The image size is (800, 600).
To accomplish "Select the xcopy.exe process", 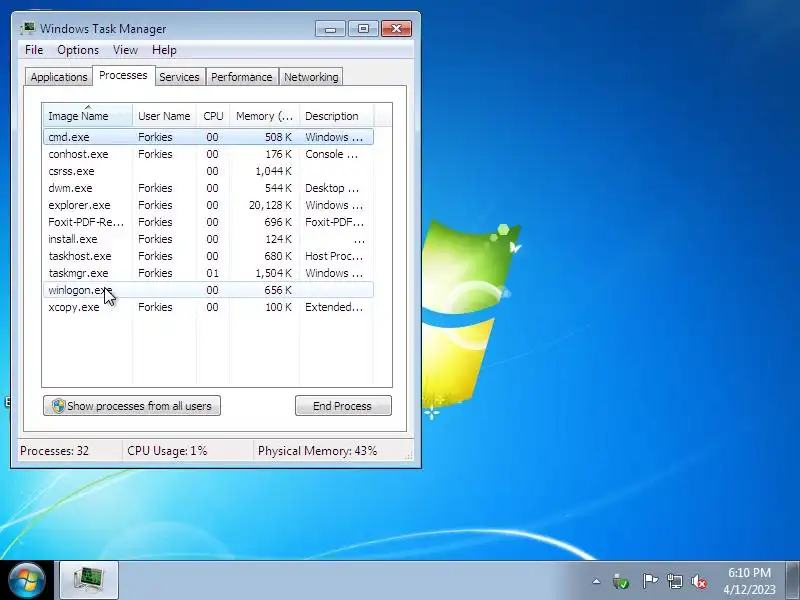I will tap(208, 307).
